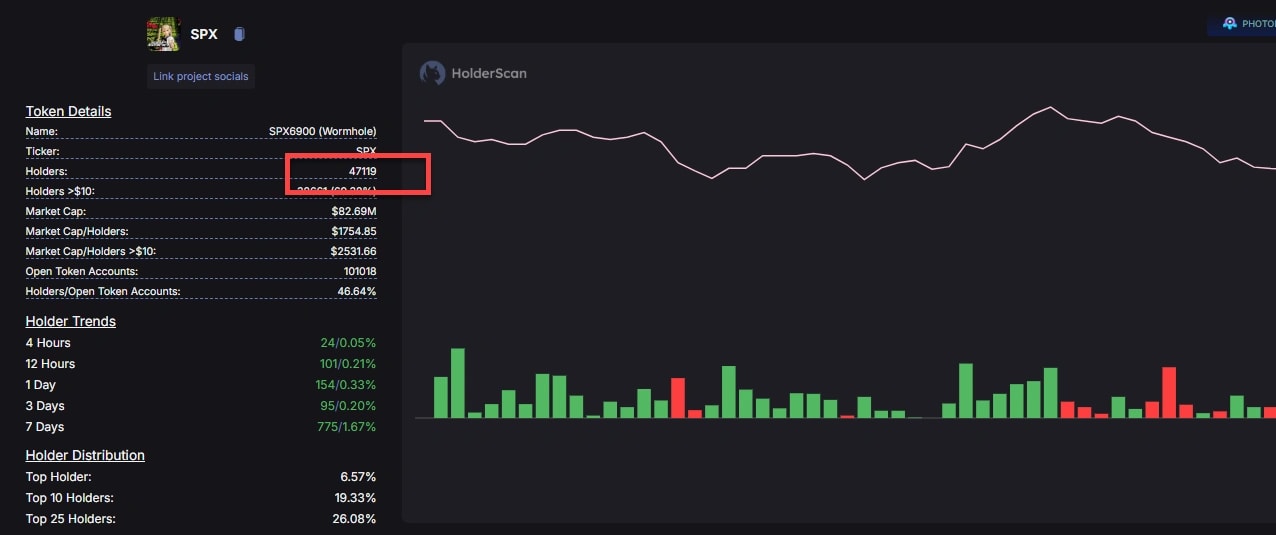
Task: Select the Token Details heading
Action: click(x=68, y=111)
